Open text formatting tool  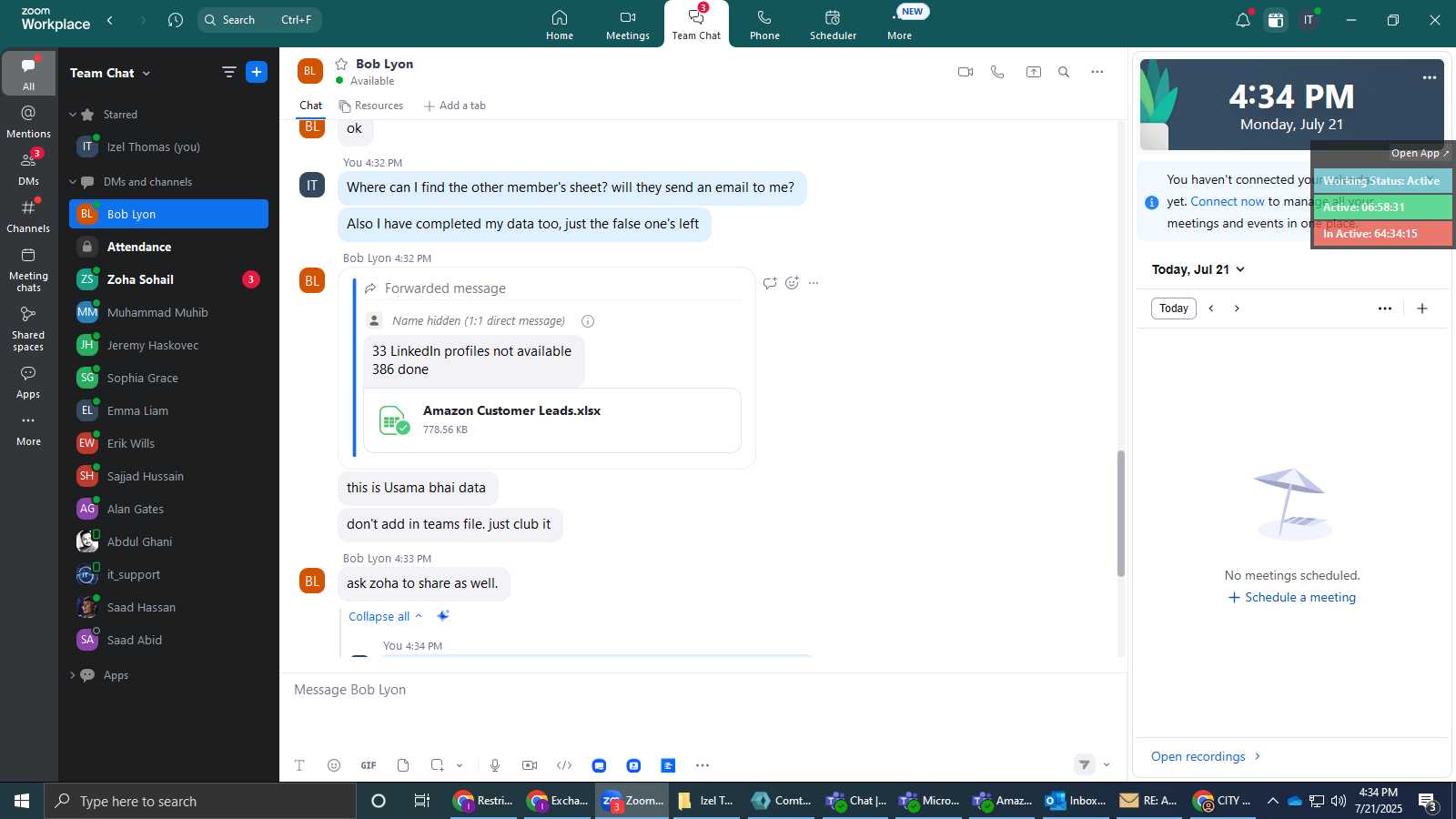(299, 765)
